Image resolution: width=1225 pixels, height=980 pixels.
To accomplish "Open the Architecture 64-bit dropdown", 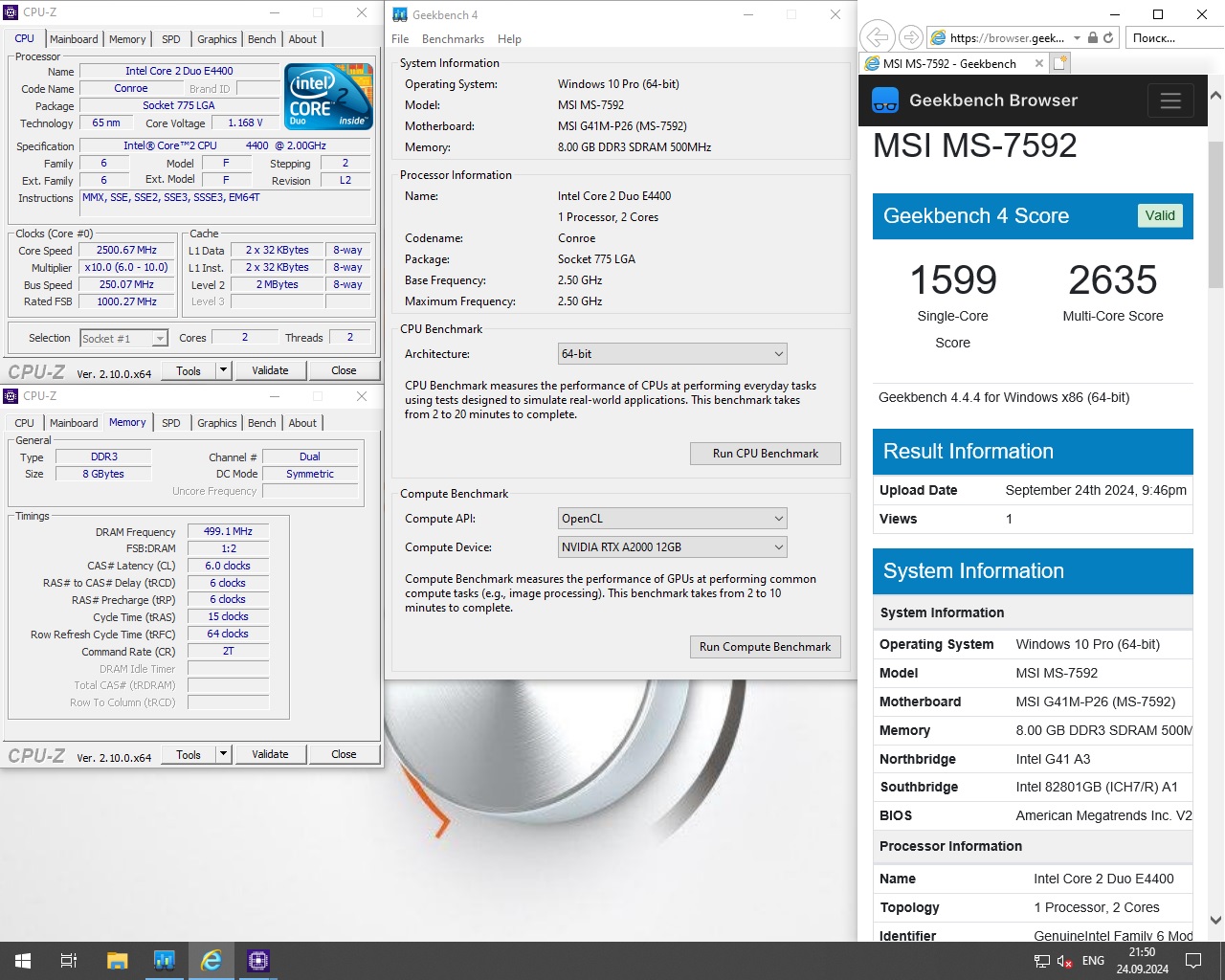I will [x=673, y=354].
